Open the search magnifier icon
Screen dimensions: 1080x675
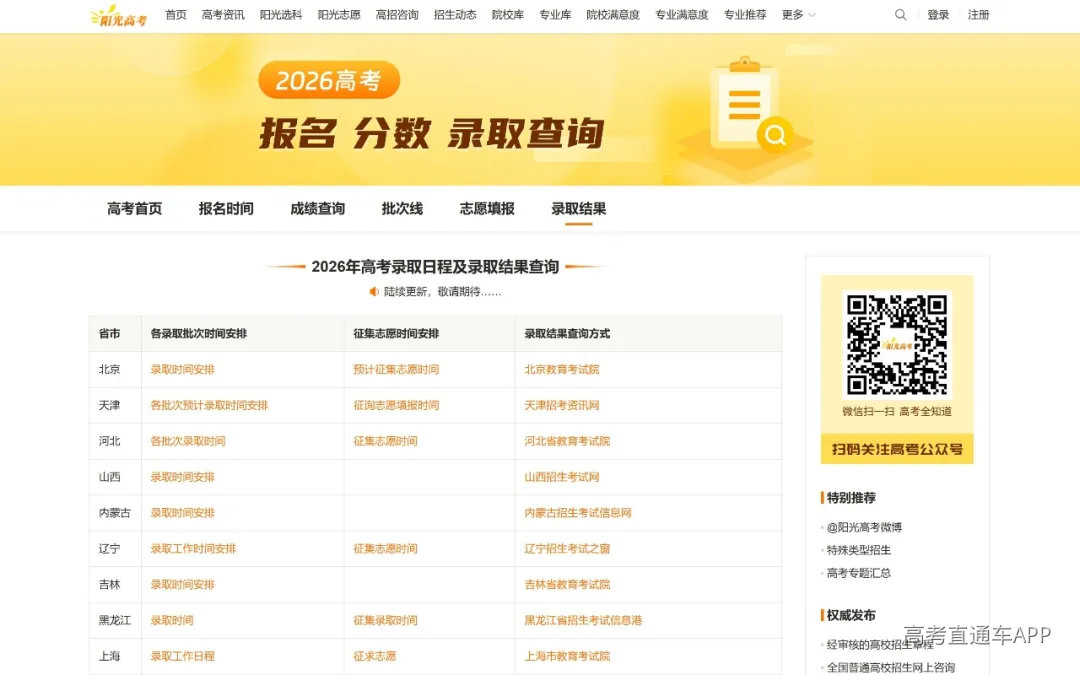(x=900, y=14)
